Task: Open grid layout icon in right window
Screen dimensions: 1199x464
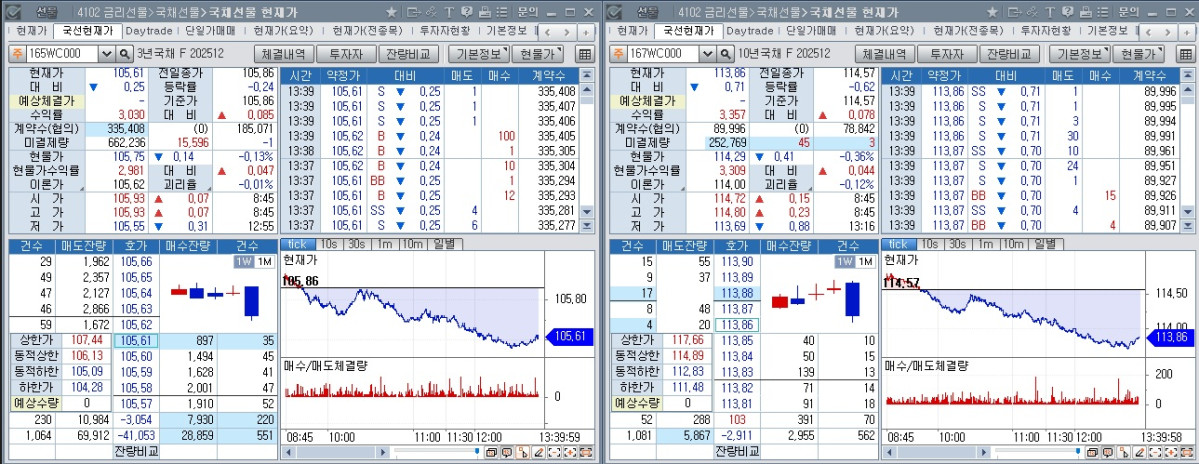Action: tap(1185, 54)
